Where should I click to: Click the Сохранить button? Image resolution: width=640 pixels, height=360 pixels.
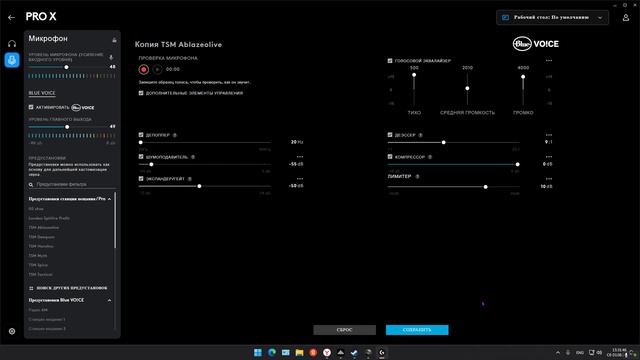[417, 330]
